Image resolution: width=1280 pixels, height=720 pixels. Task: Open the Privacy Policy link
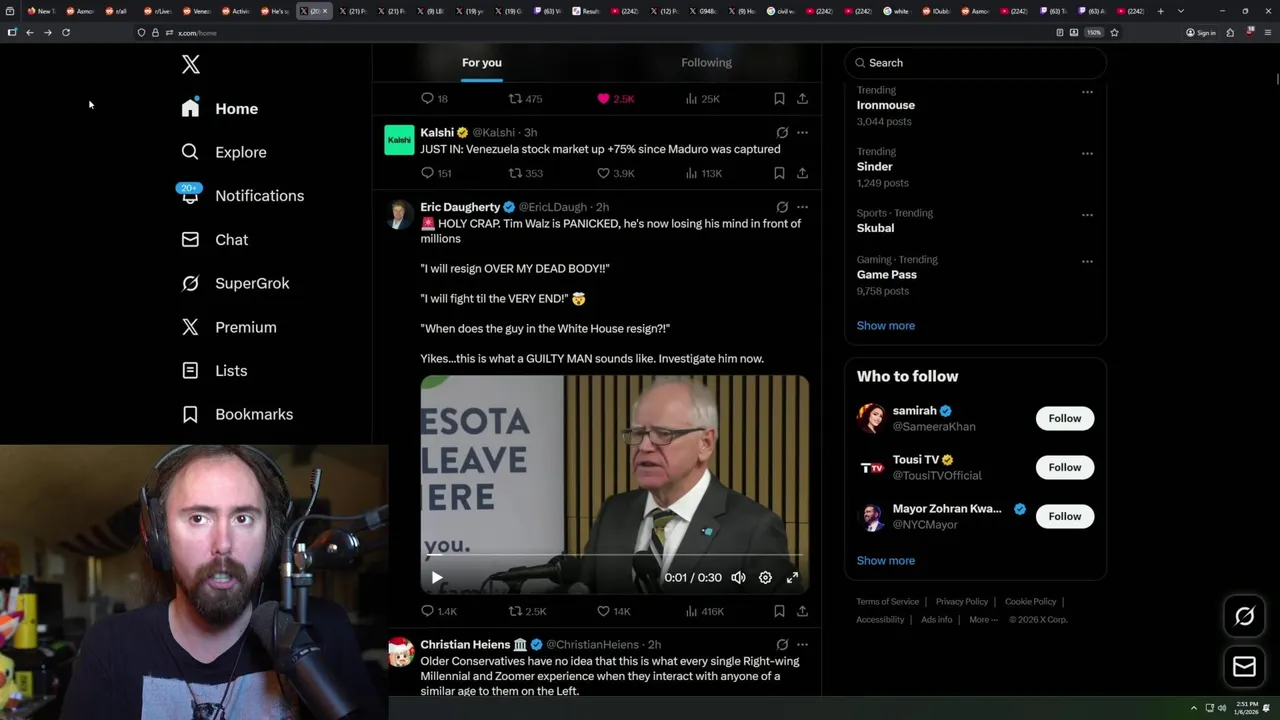tap(962, 602)
